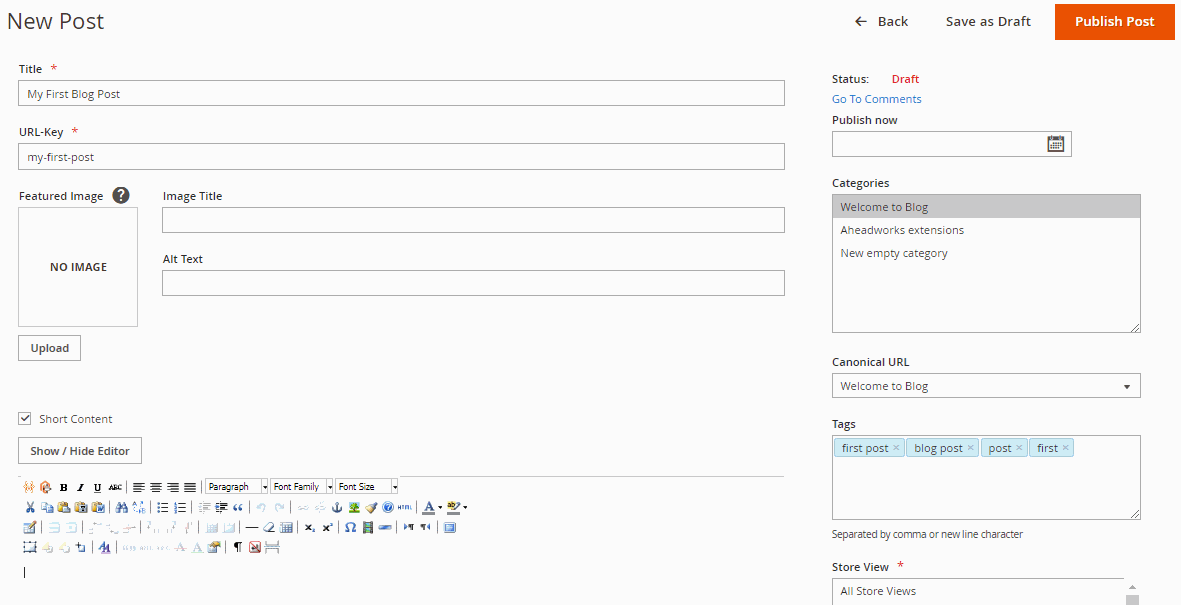Open the Canonical URL dropdown
Image resolution: width=1181 pixels, height=605 pixels.
986,386
